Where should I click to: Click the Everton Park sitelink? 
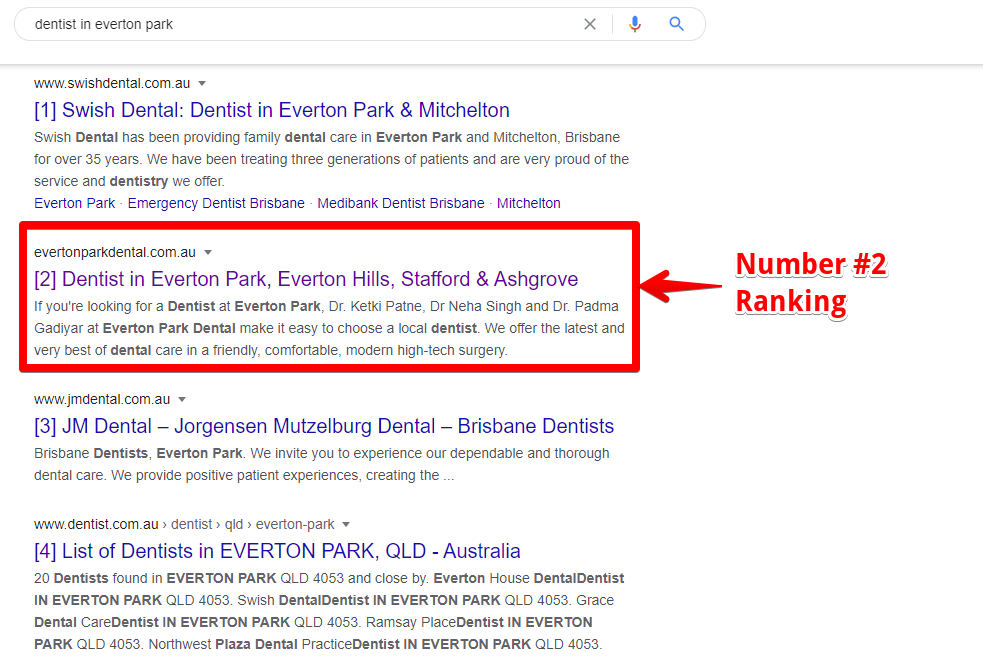[x=74, y=203]
